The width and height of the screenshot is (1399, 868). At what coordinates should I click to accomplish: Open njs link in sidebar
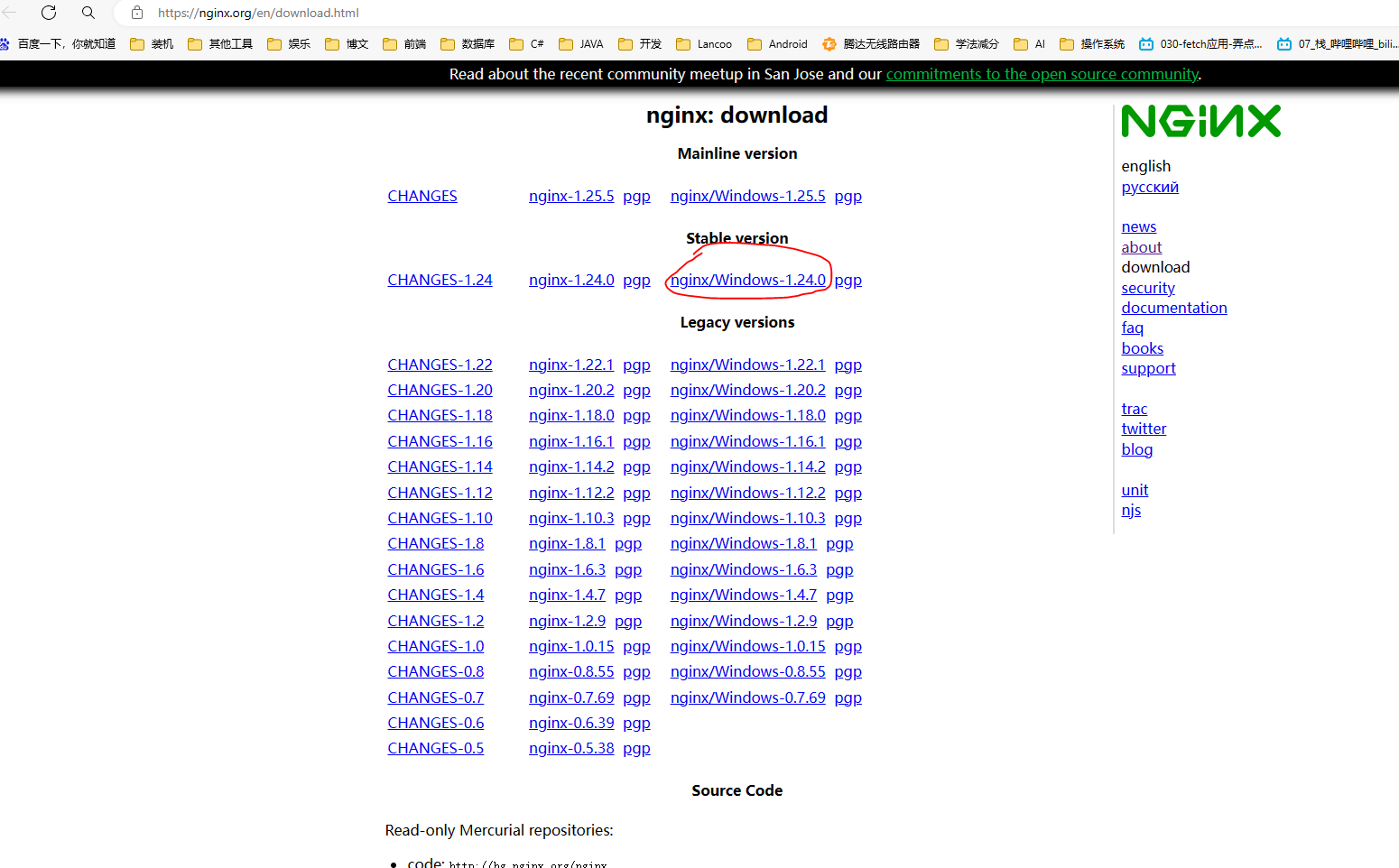click(x=1131, y=510)
